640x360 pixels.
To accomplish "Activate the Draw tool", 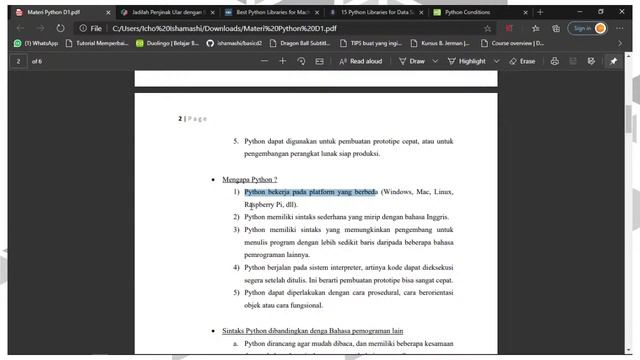I will click(x=412, y=61).
